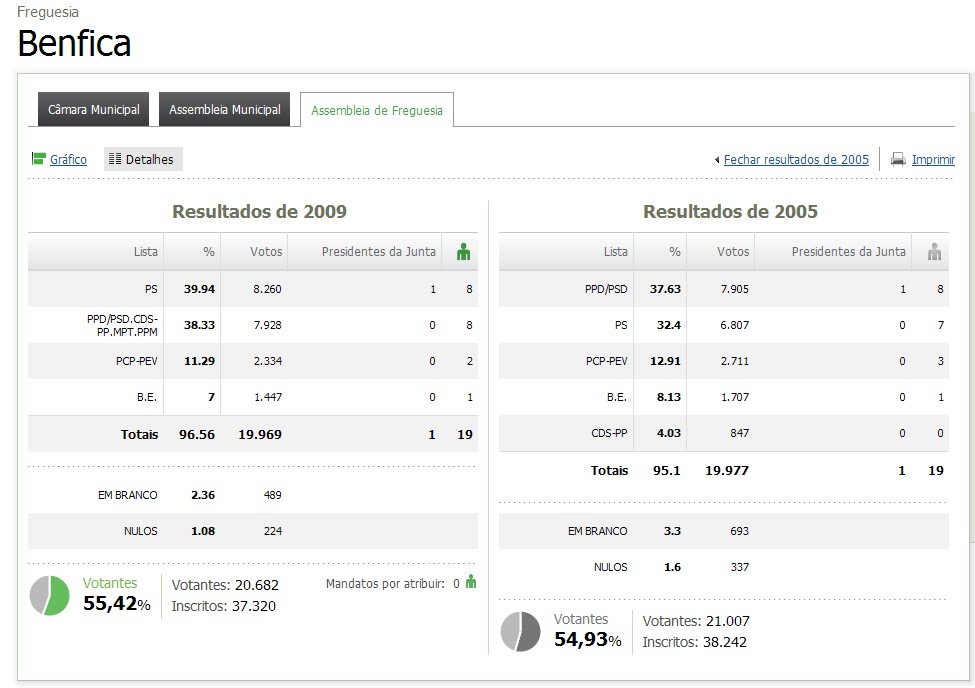Select PPD/PSD row in 2005 results
The width and height of the screenshot is (975, 688).
pos(724,289)
